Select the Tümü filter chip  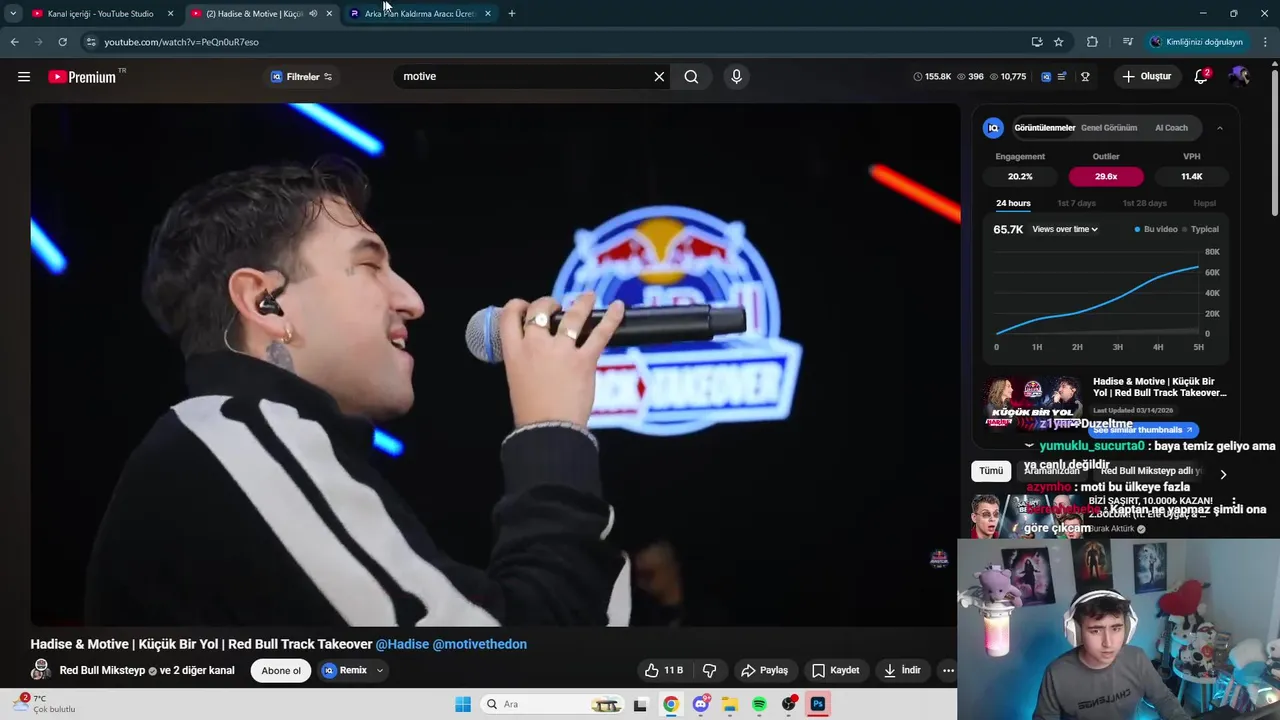click(x=991, y=471)
